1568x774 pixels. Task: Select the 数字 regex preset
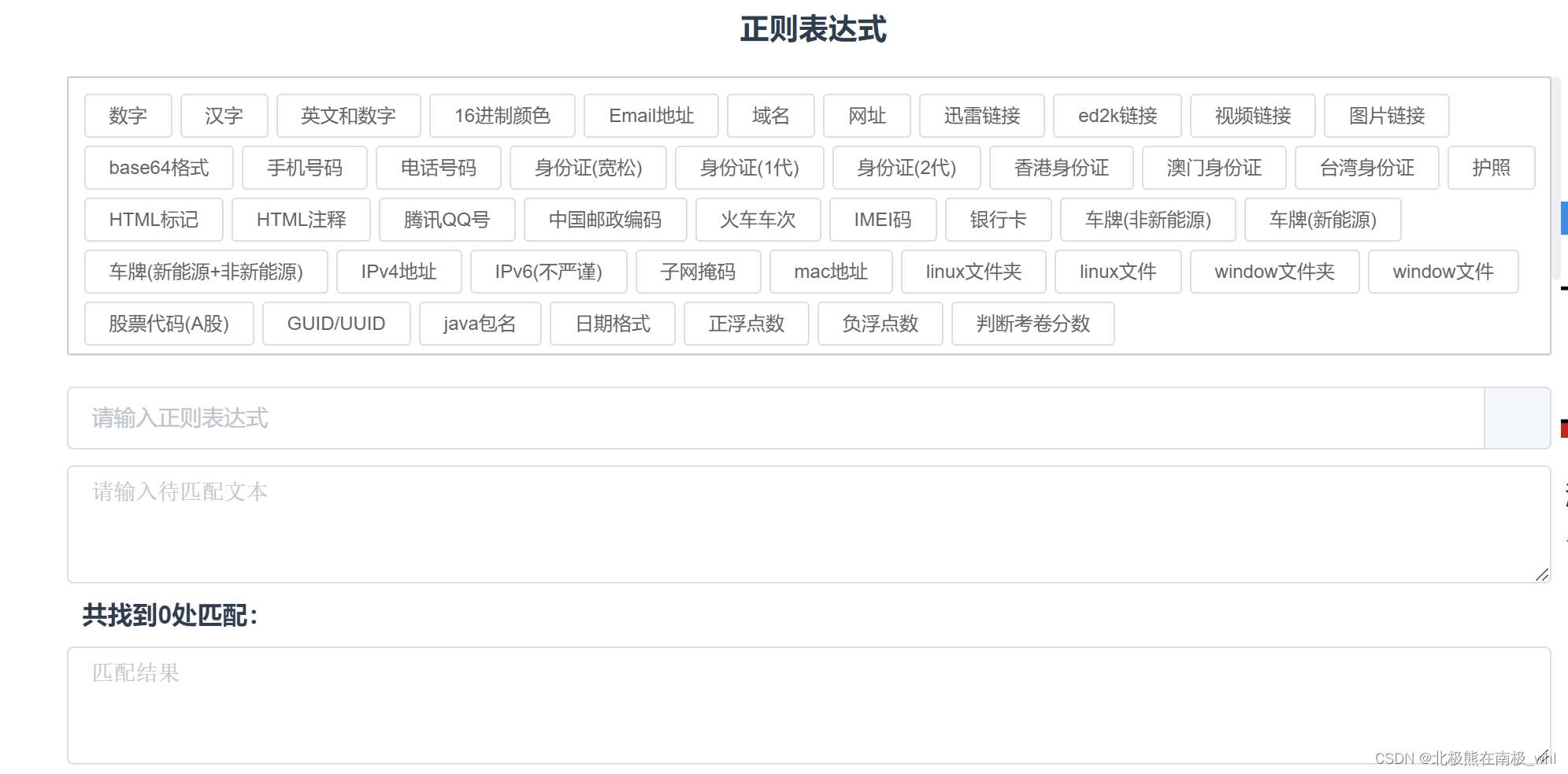128,115
